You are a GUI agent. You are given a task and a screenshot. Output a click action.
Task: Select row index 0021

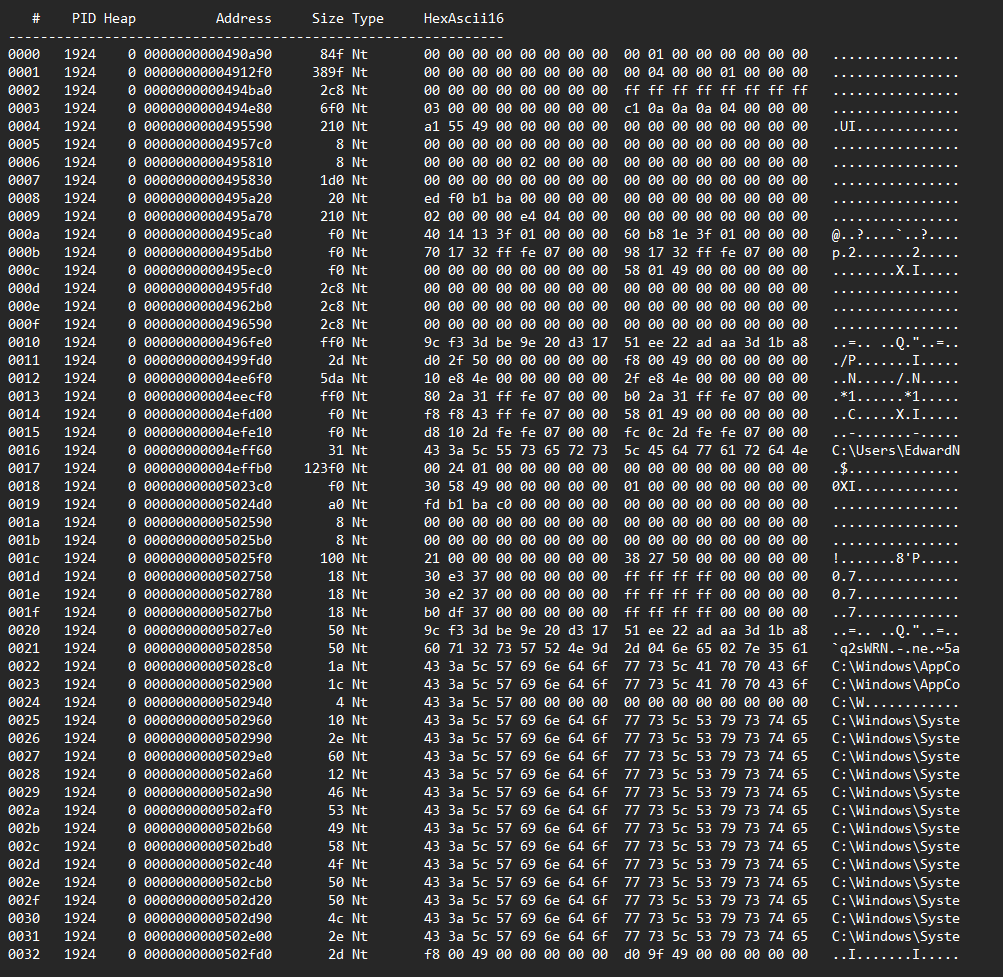click(x=23, y=648)
